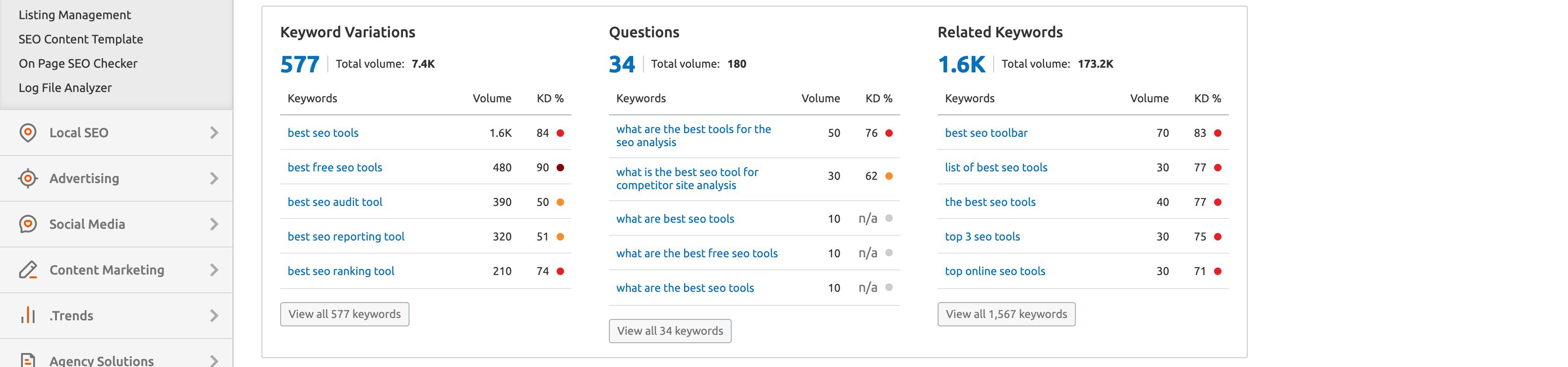
Task: Click the .Trends bar chart icon
Action: (x=28, y=315)
